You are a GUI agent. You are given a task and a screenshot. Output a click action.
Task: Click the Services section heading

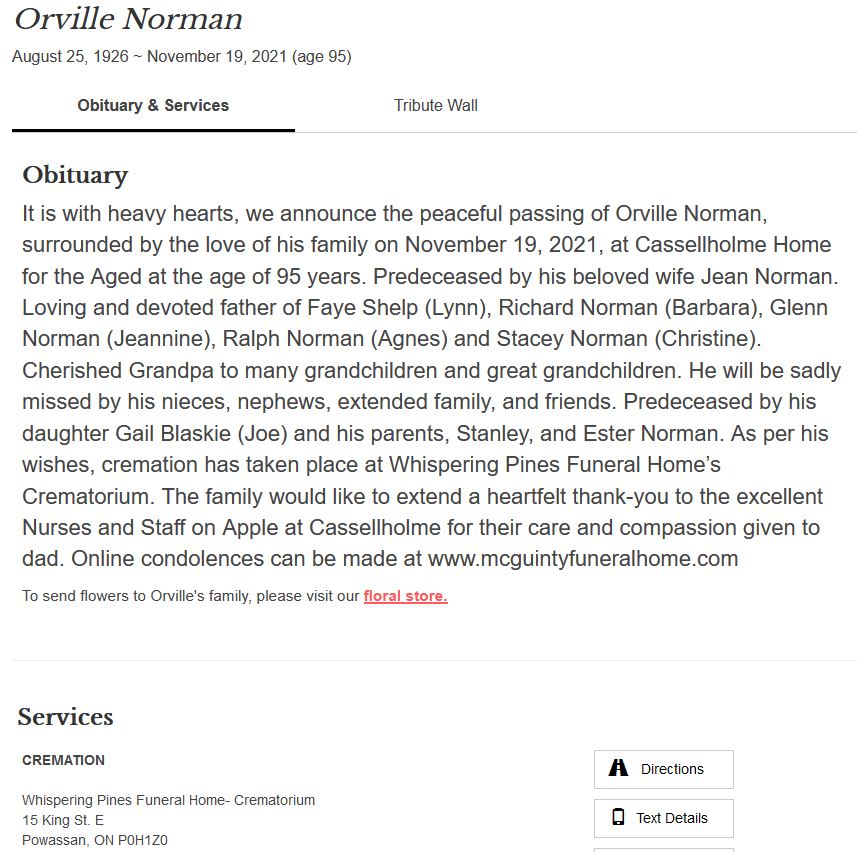pyautogui.click(x=65, y=717)
